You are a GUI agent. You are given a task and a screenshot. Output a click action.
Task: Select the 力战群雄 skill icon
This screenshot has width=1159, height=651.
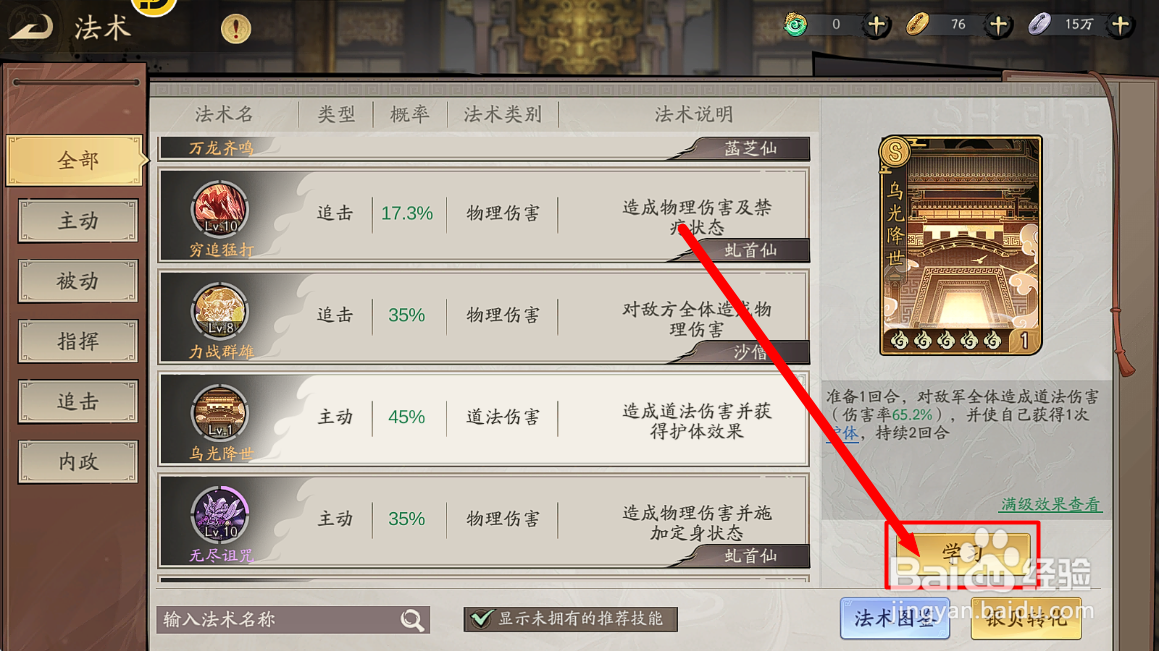220,310
